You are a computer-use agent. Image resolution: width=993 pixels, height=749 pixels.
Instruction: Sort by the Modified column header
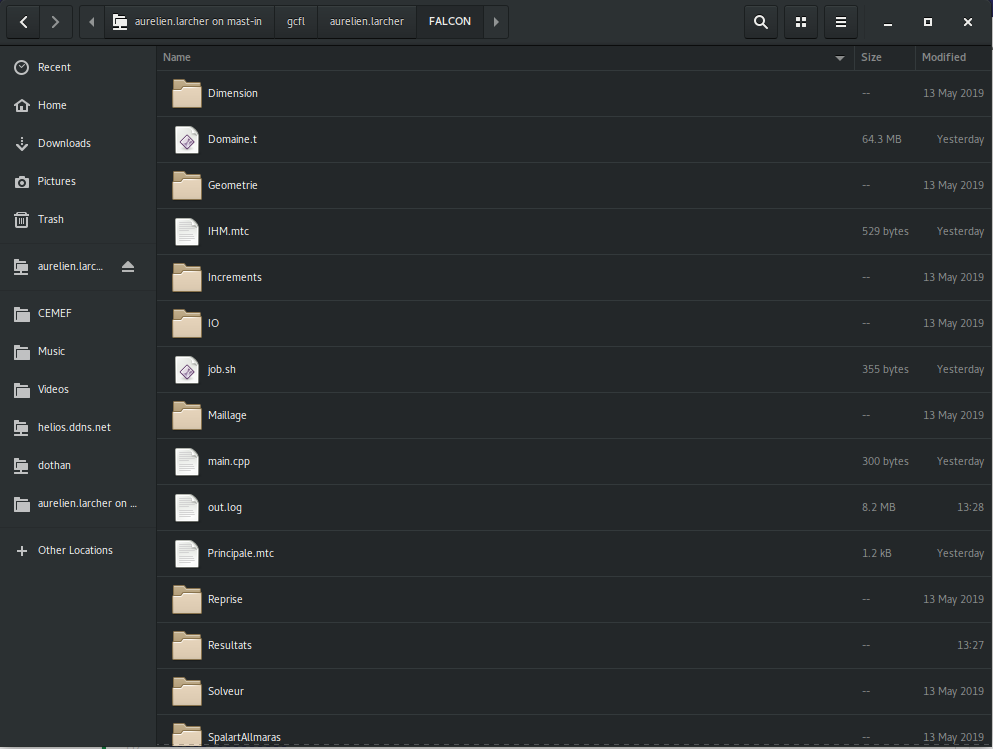click(x=953, y=58)
